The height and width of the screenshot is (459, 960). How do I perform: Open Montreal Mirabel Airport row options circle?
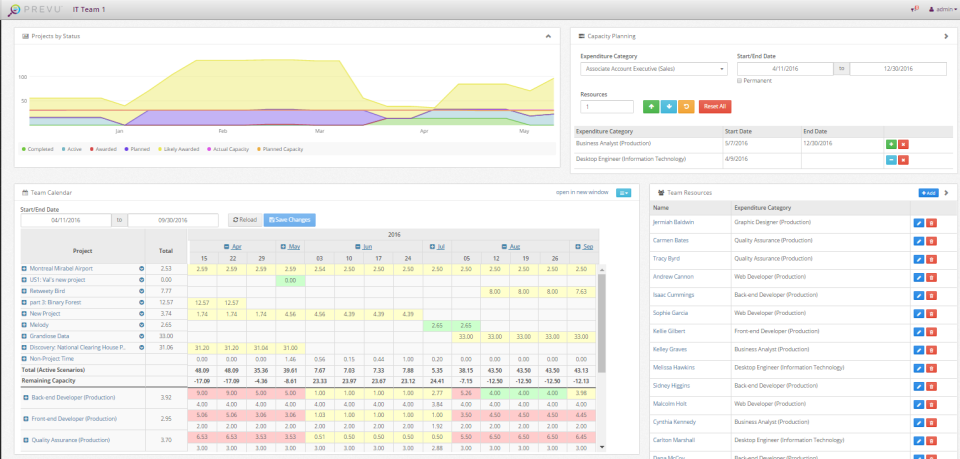coord(141,269)
